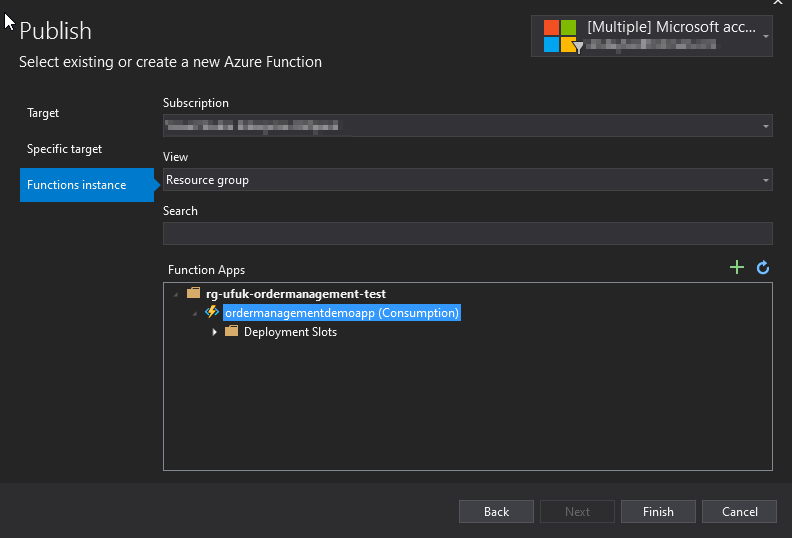Click the Microsoft account logo
Viewport: 792px width, 538px height.
coord(560,36)
